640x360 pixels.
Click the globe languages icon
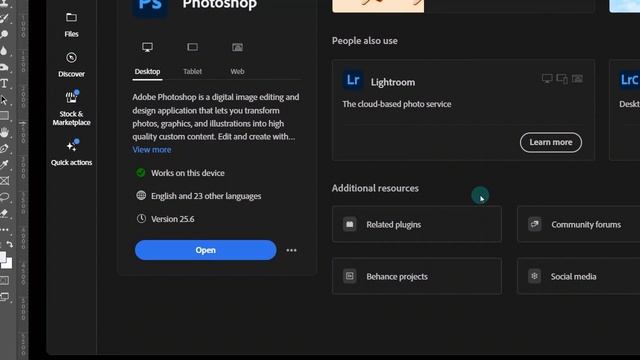tap(141, 196)
